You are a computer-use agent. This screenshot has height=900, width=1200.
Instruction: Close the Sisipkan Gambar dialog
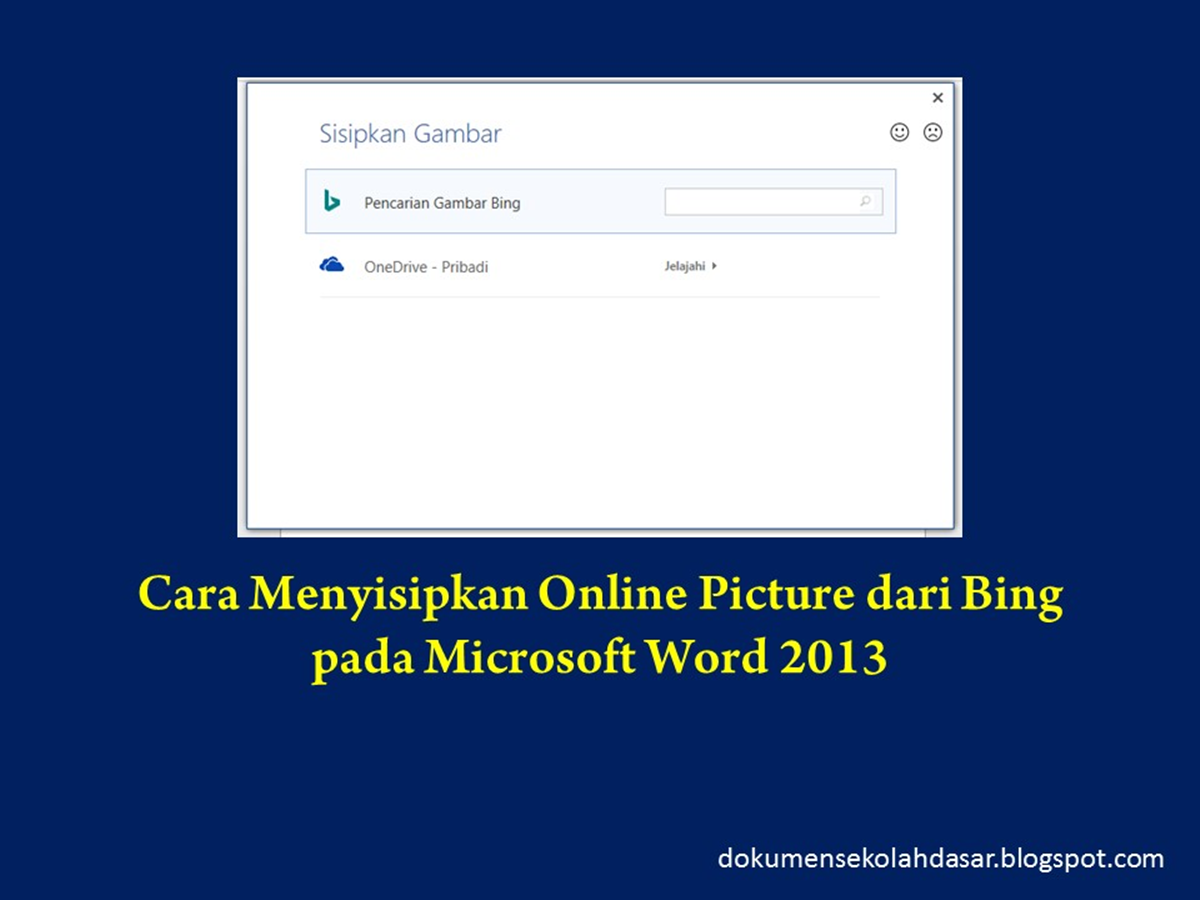(938, 98)
